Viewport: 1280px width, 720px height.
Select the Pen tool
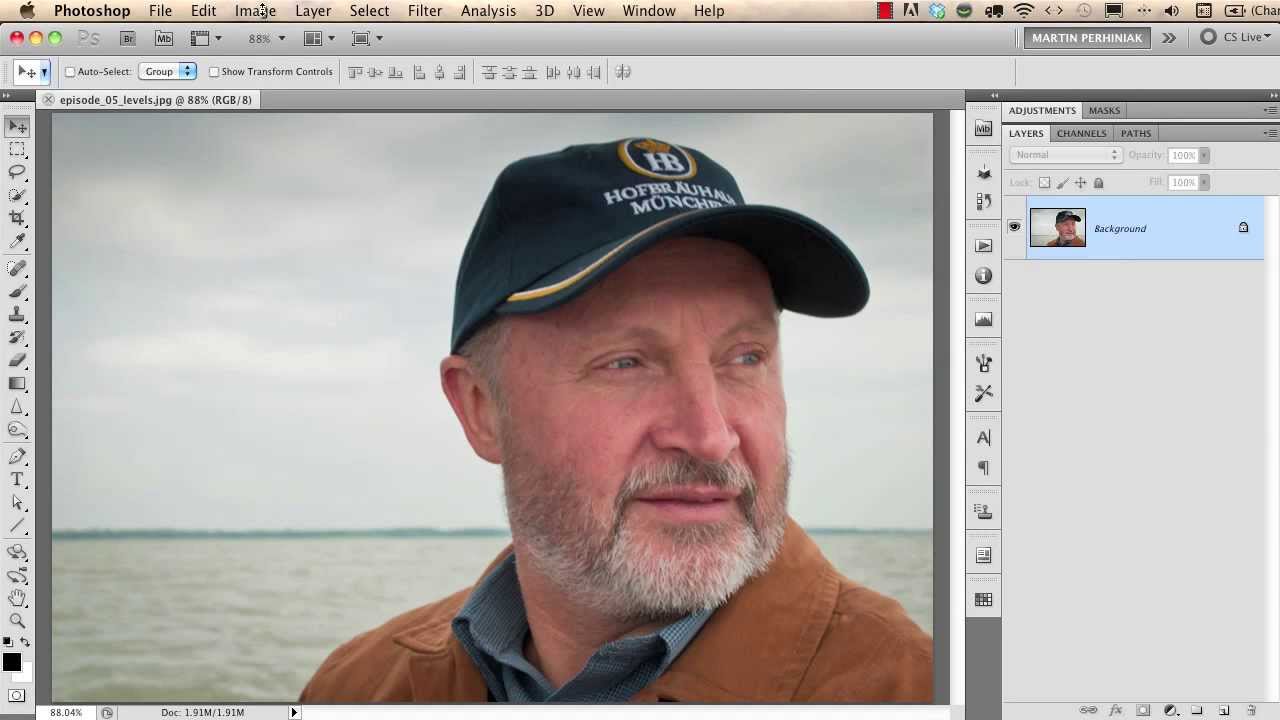coord(17,456)
